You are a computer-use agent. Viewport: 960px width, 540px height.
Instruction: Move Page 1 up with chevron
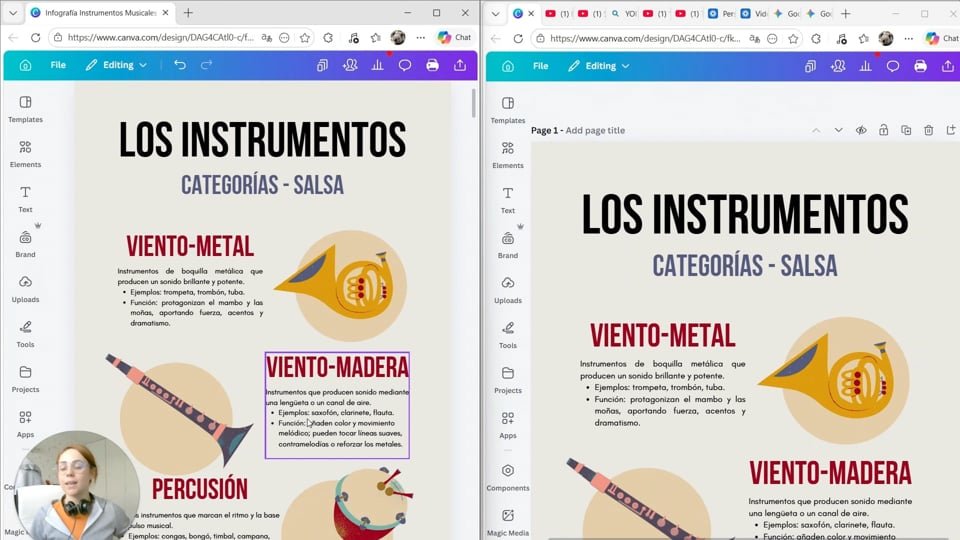816,130
